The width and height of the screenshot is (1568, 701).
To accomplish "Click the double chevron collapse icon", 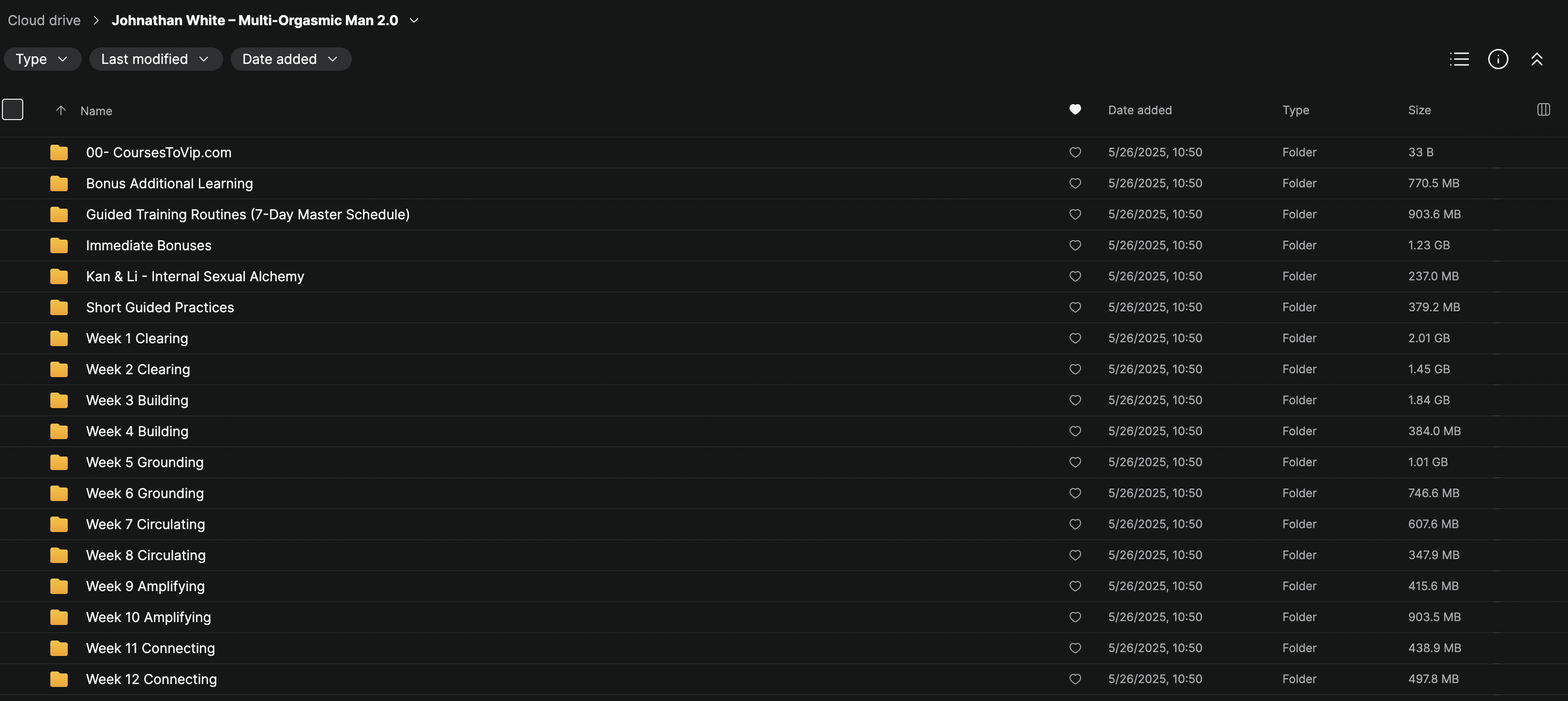I will 1537,59.
